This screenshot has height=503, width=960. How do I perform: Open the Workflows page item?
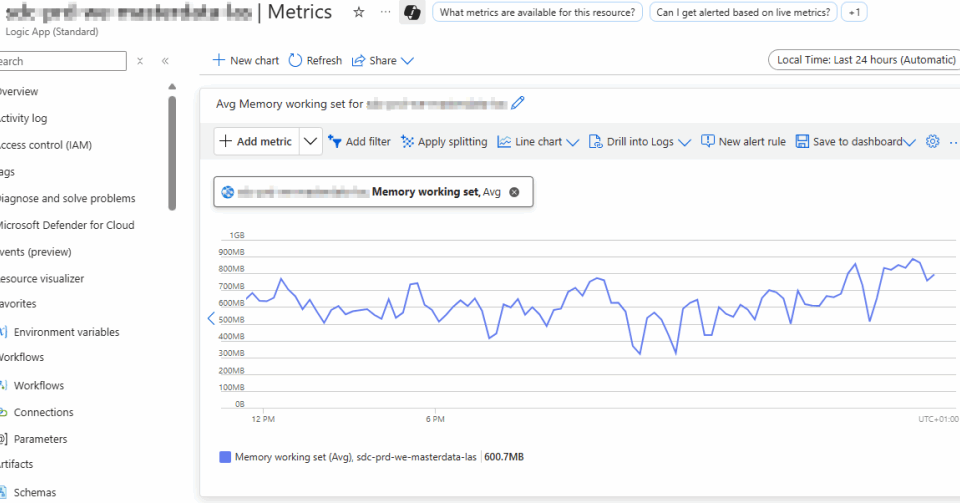click(39, 386)
